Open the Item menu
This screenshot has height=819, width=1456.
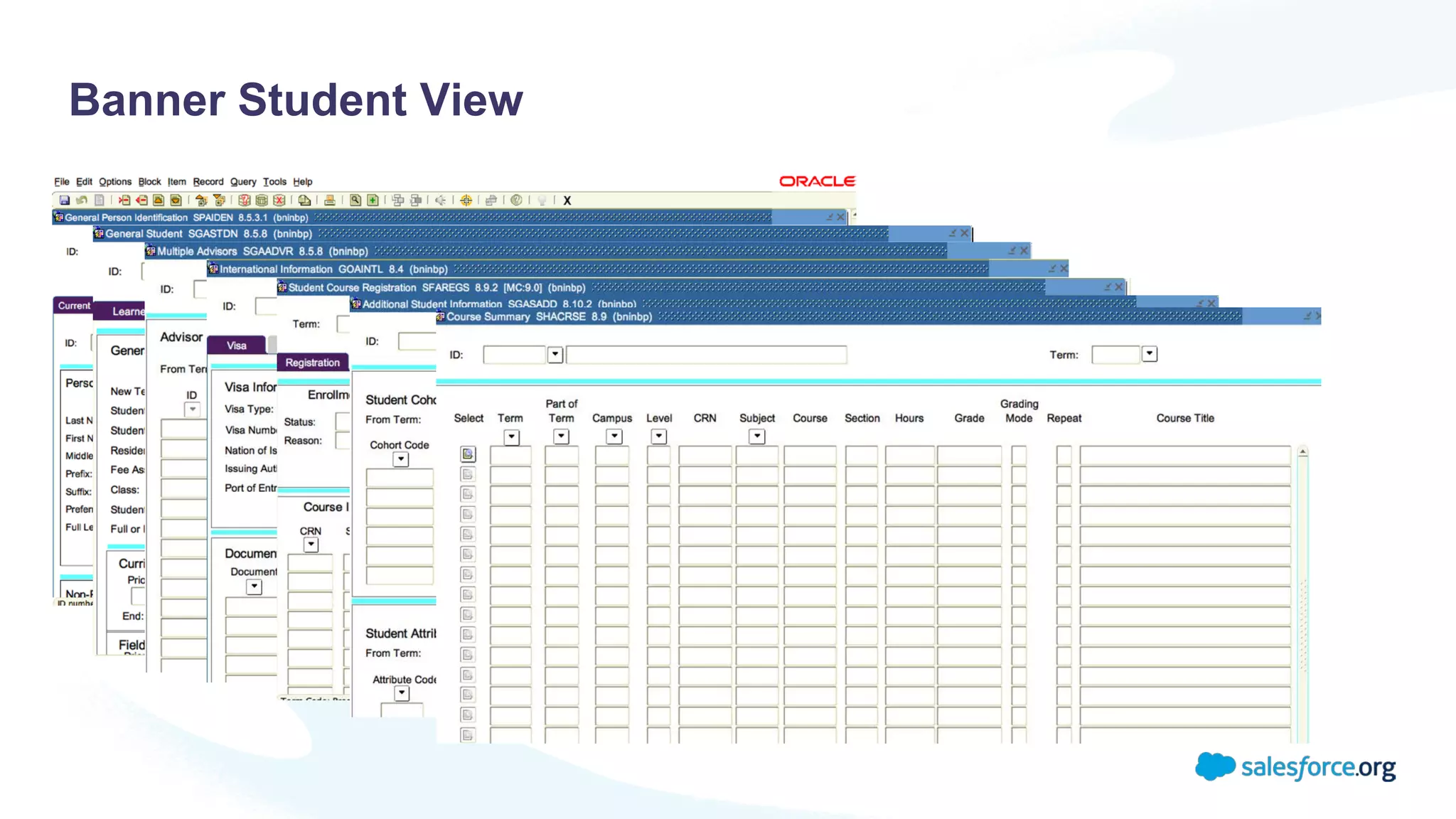(177, 182)
